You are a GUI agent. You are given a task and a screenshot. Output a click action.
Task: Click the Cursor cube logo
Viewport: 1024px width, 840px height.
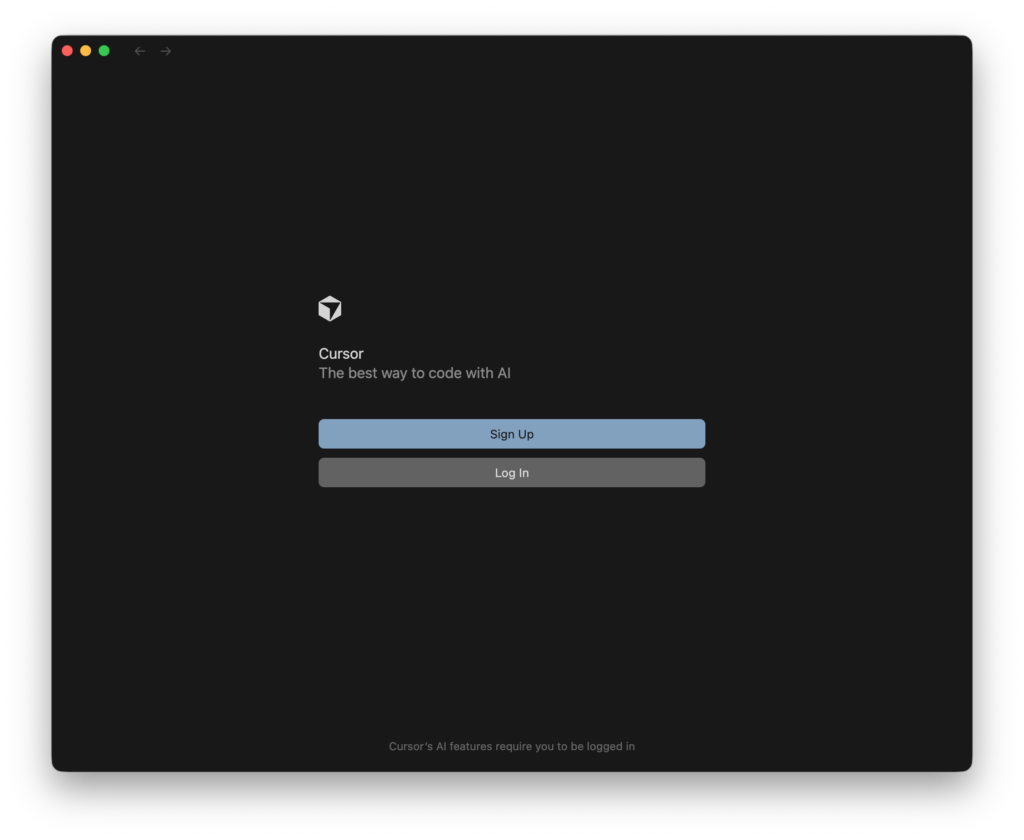pyautogui.click(x=330, y=309)
